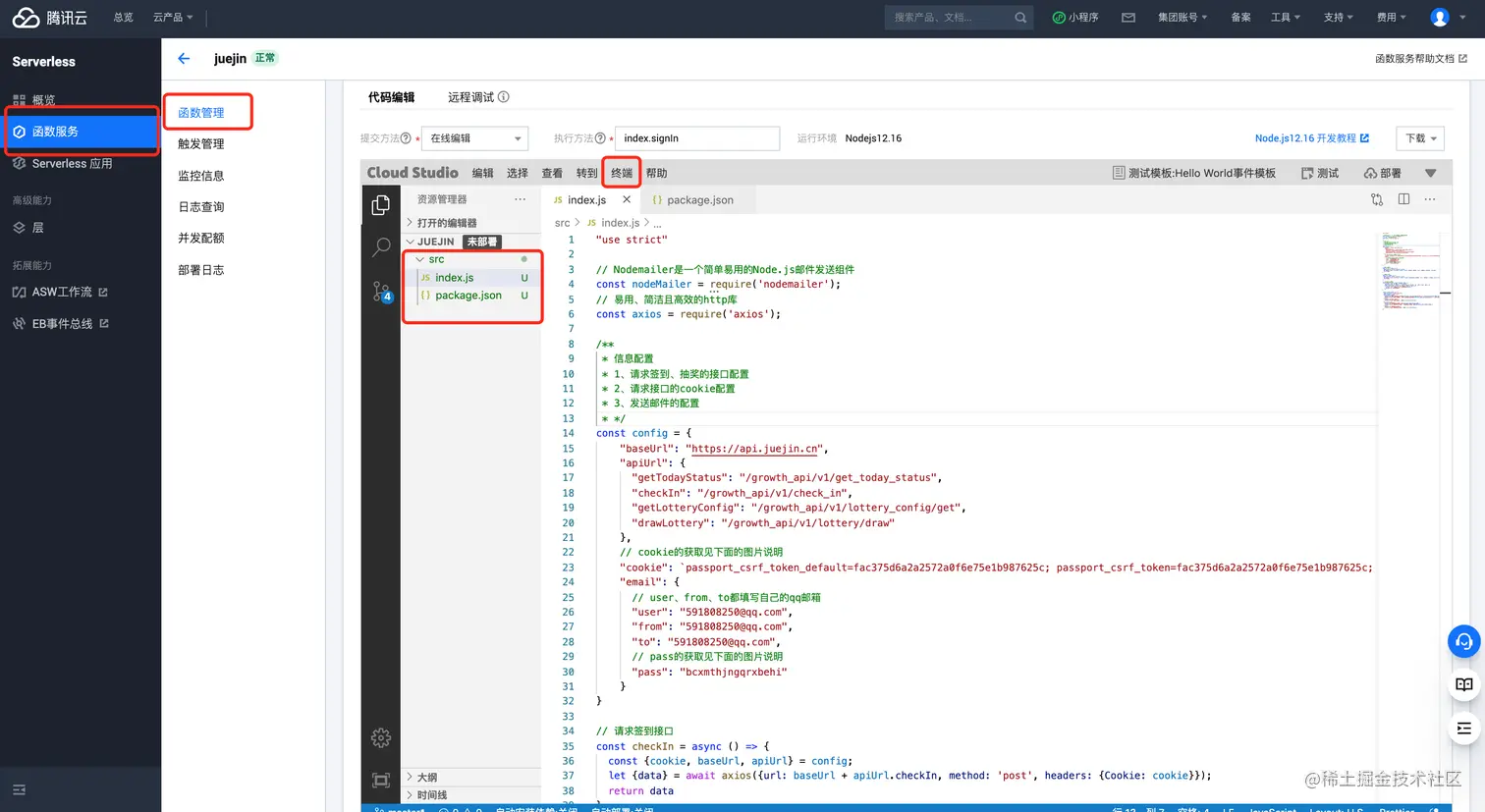Select 触发管理 in the function menu

click(201, 144)
